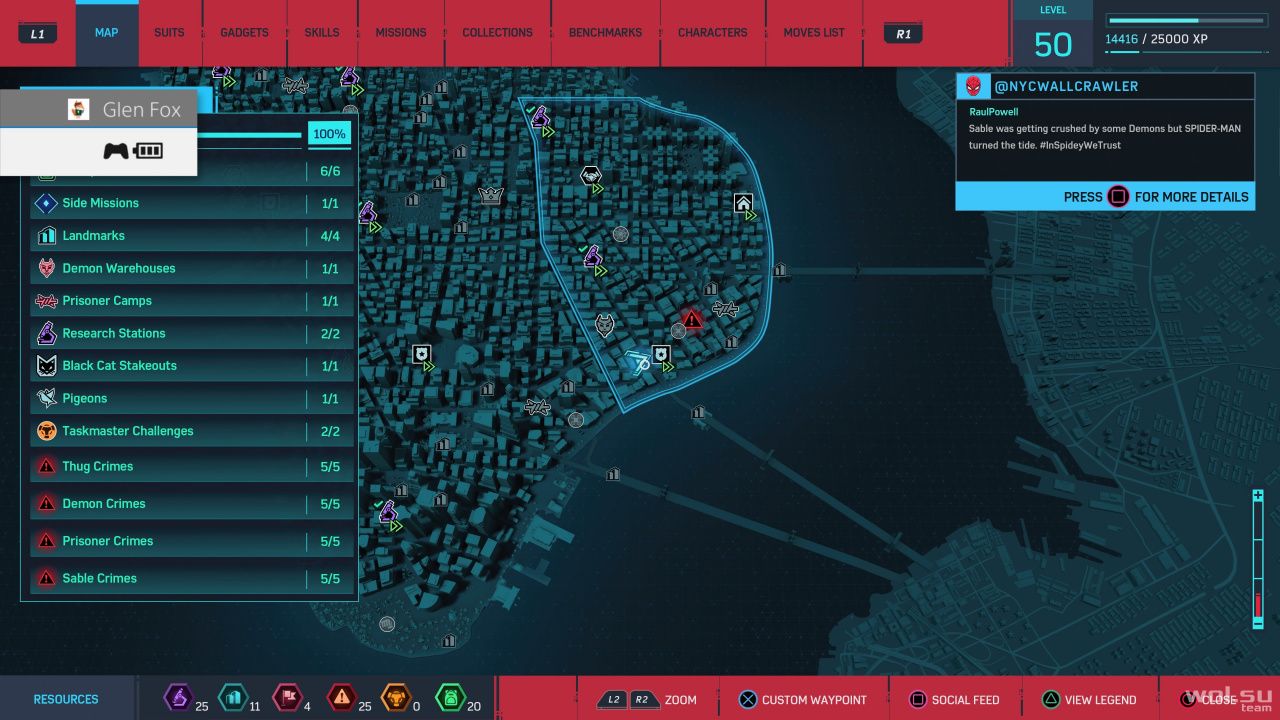1280x720 pixels.
Task: Switch to the SUITS tab
Action: click(169, 33)
